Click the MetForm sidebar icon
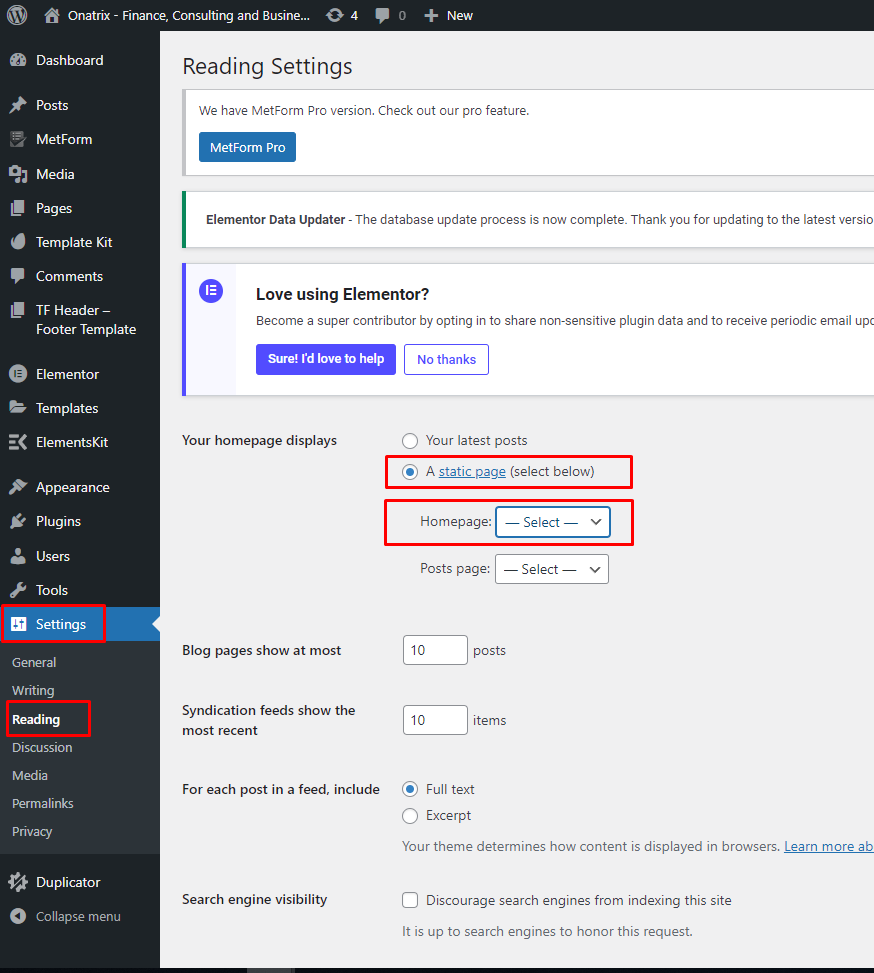 18,139
